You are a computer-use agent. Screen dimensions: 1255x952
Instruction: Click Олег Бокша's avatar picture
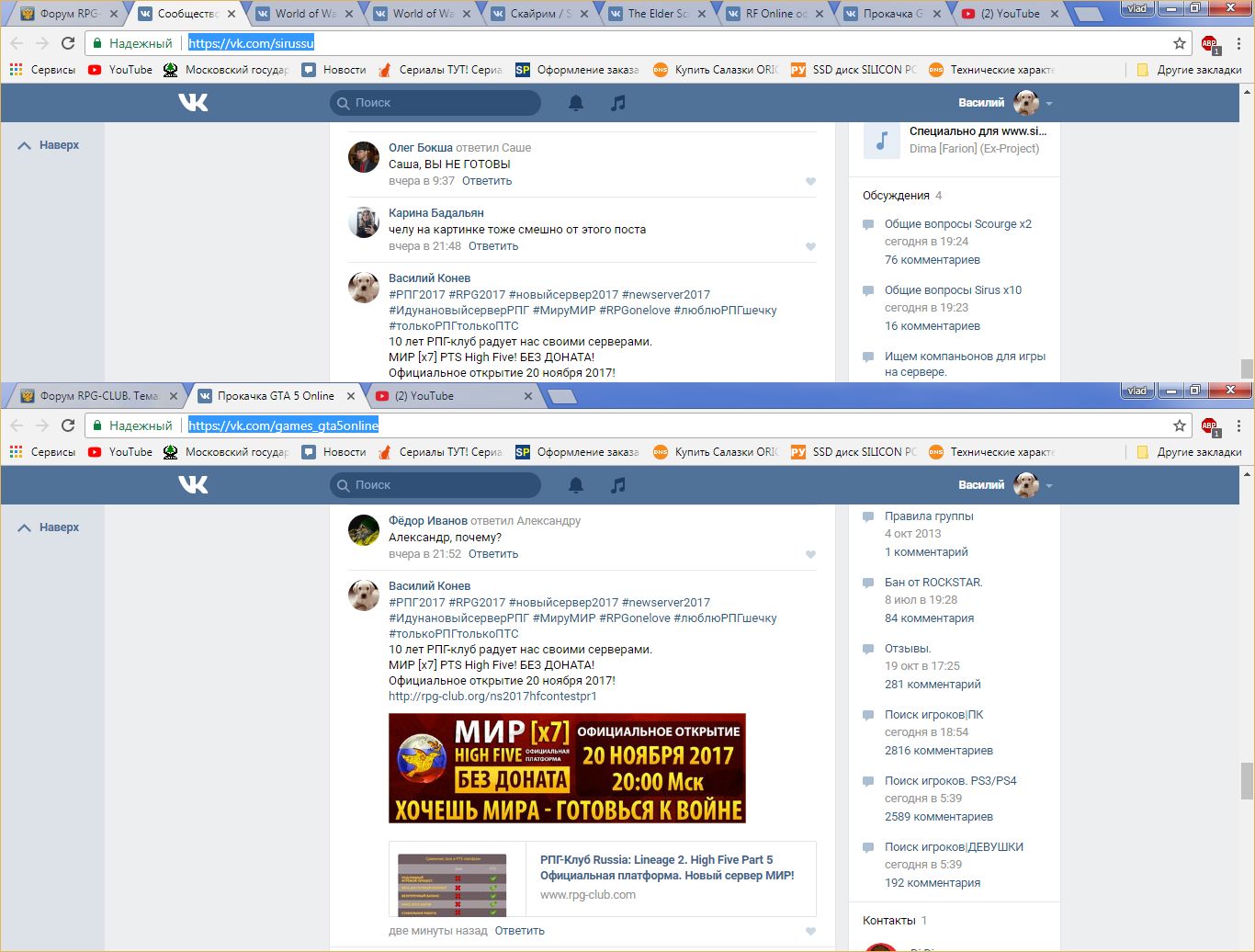(364, 157)
